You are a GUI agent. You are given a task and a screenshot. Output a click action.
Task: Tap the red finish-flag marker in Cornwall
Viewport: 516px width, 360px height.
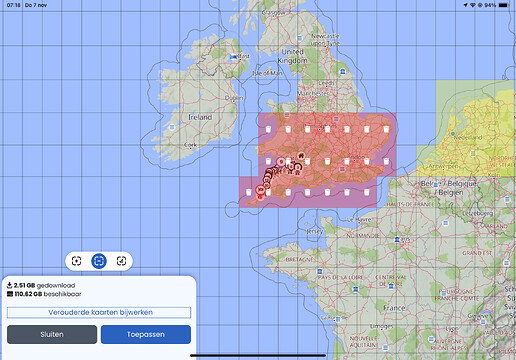[260, 190]
